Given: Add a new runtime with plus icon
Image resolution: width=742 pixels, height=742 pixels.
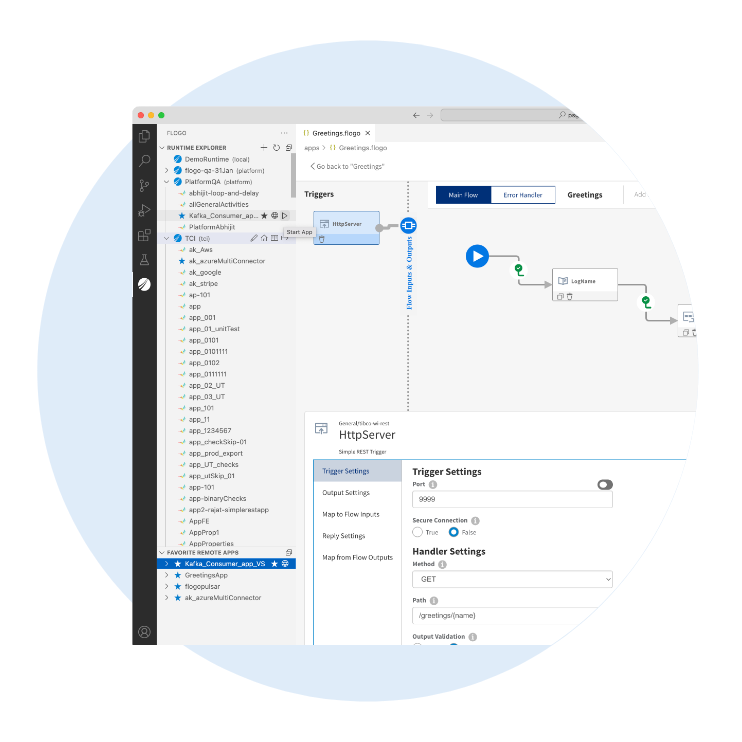Looking at the screenshot, I should click(263, 147).
